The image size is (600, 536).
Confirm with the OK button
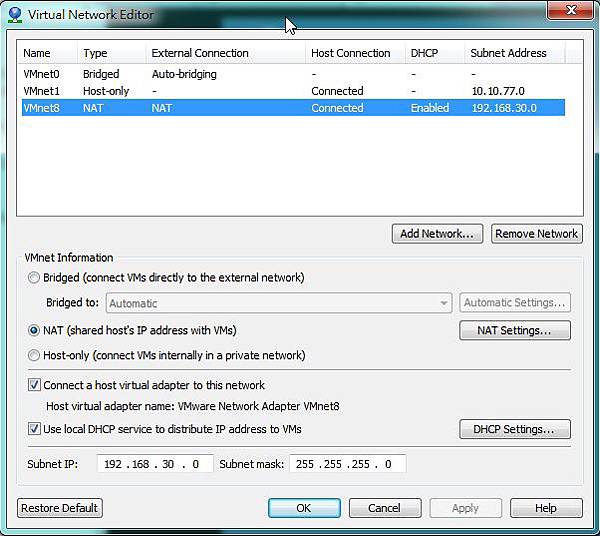(x=304, y=508)
